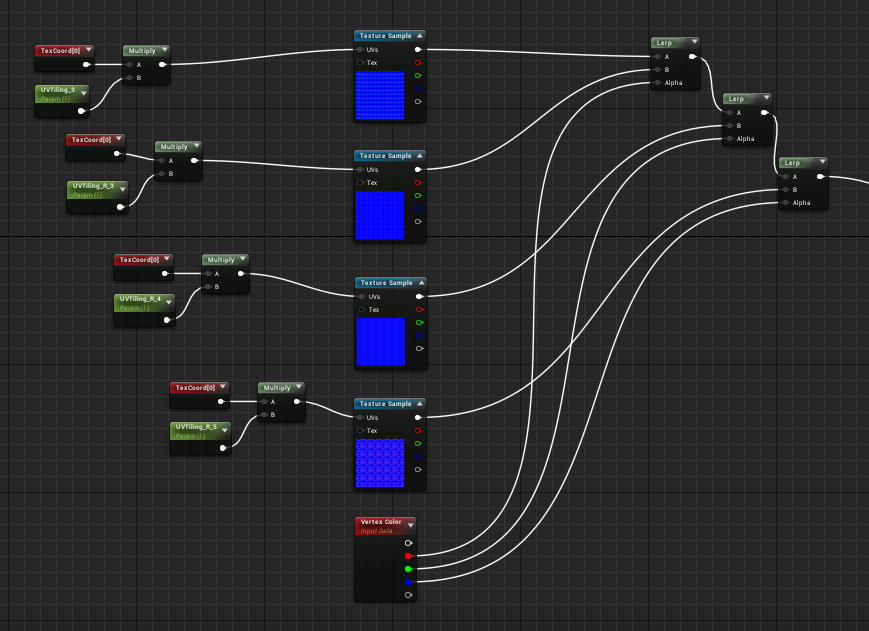Click RGB output pin of Texture Sample fed by UVTiling_3 Multiply
Image resolution: width=869 pixels, height=631 pixels.
tap(418, 50)
